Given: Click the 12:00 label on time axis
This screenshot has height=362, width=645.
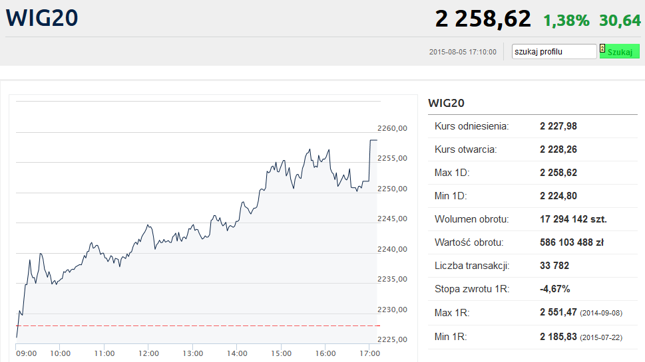Looking at the screenshot, I should pyautogui.click(x=148, y=353).
